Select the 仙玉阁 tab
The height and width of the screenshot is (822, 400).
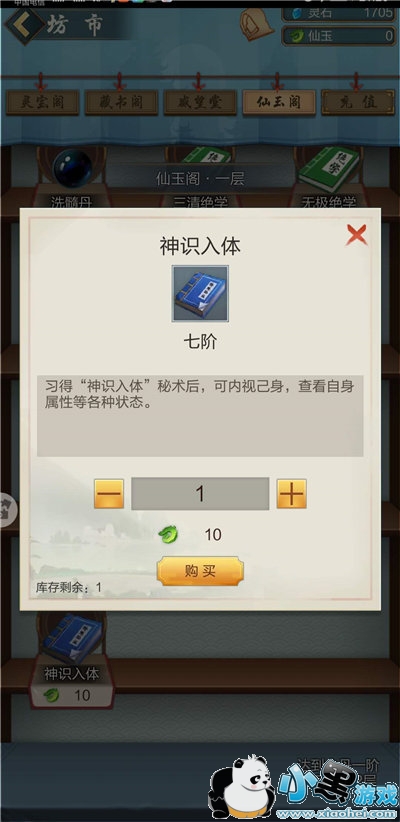(x=279, y=102)
